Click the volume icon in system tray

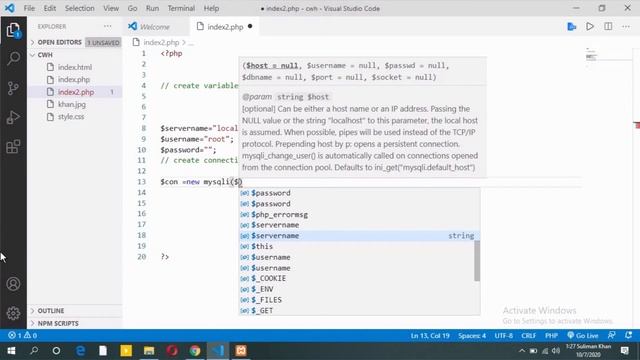[x=556, y=351]
